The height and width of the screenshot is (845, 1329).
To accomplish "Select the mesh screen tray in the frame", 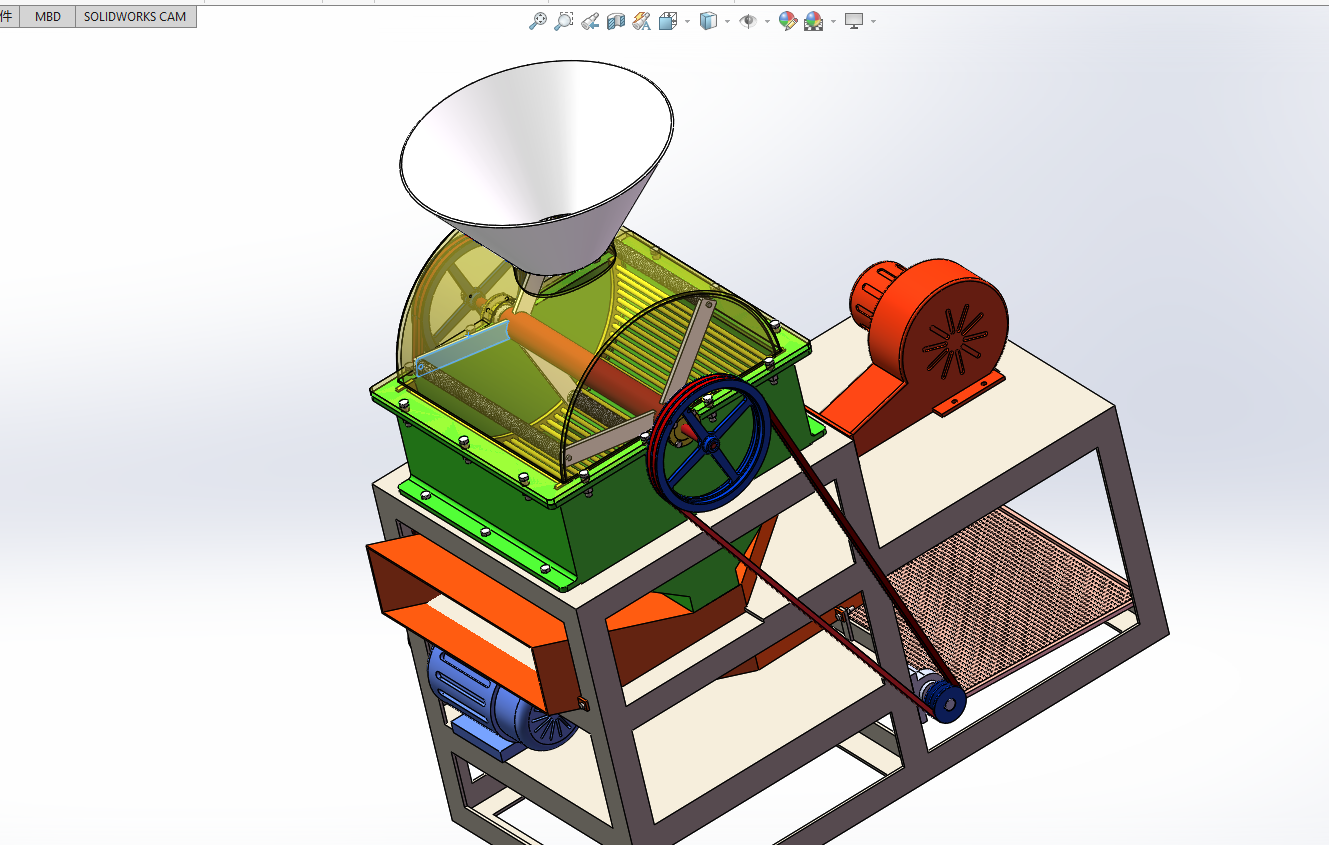I will 1000,600.
